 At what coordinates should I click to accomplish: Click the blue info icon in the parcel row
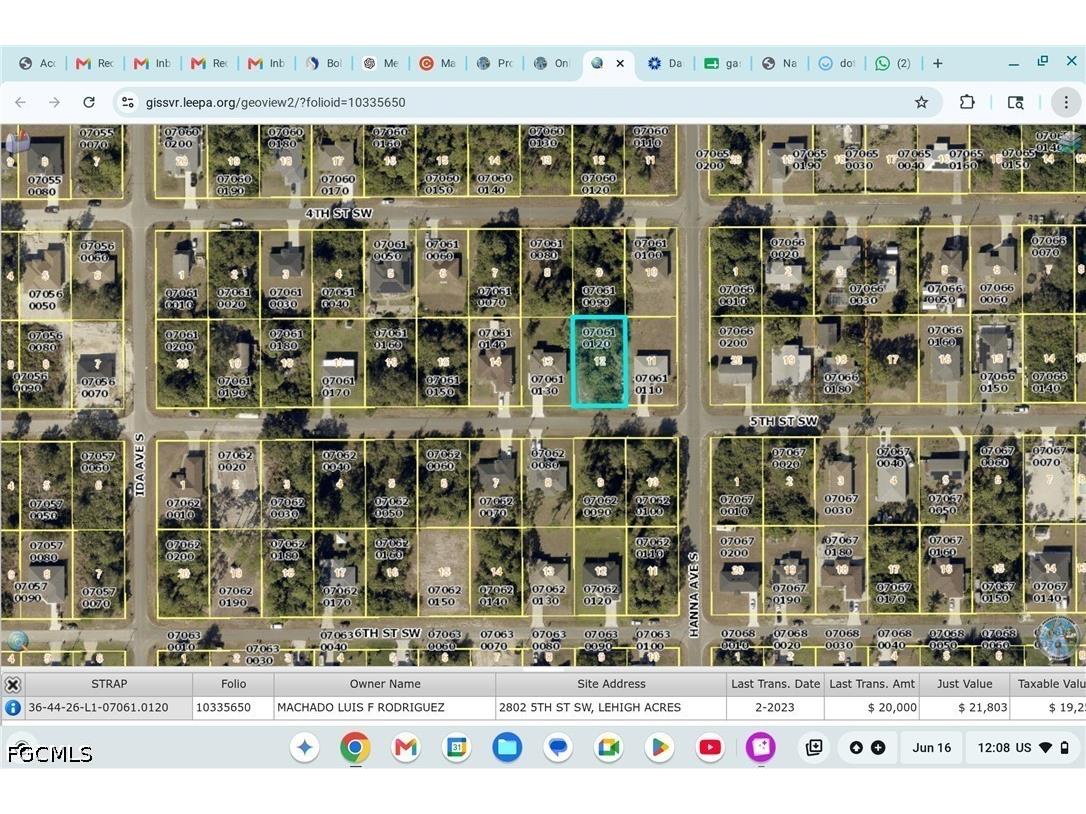coord(12,707)
